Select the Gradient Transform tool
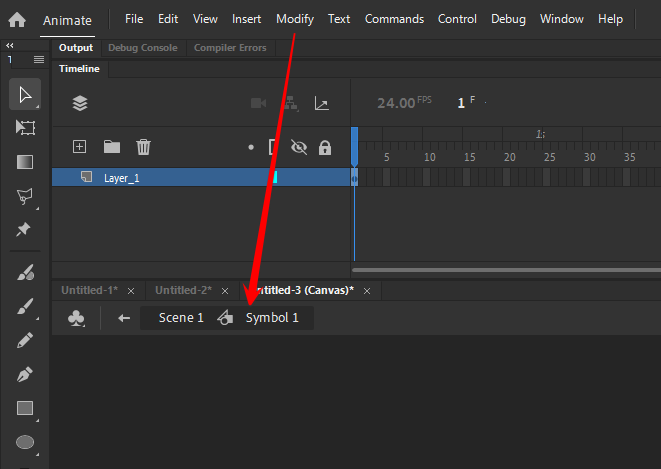The height and width of the screenshot is (469, 661). [x=25, y=162]
